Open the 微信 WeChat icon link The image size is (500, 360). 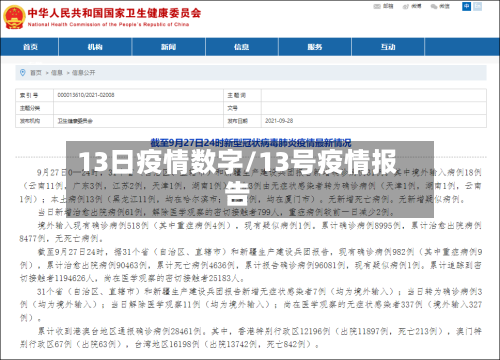[440, 6]
